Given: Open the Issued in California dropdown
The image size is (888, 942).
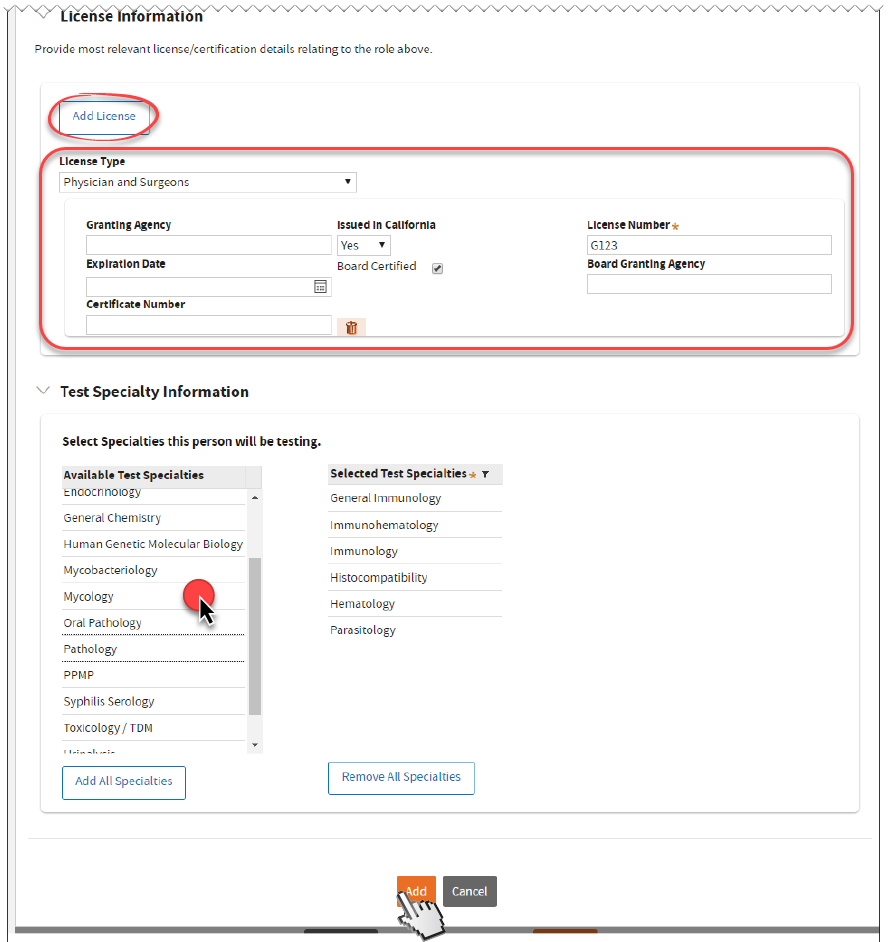Looking at the screenshot, I should 364,245.
